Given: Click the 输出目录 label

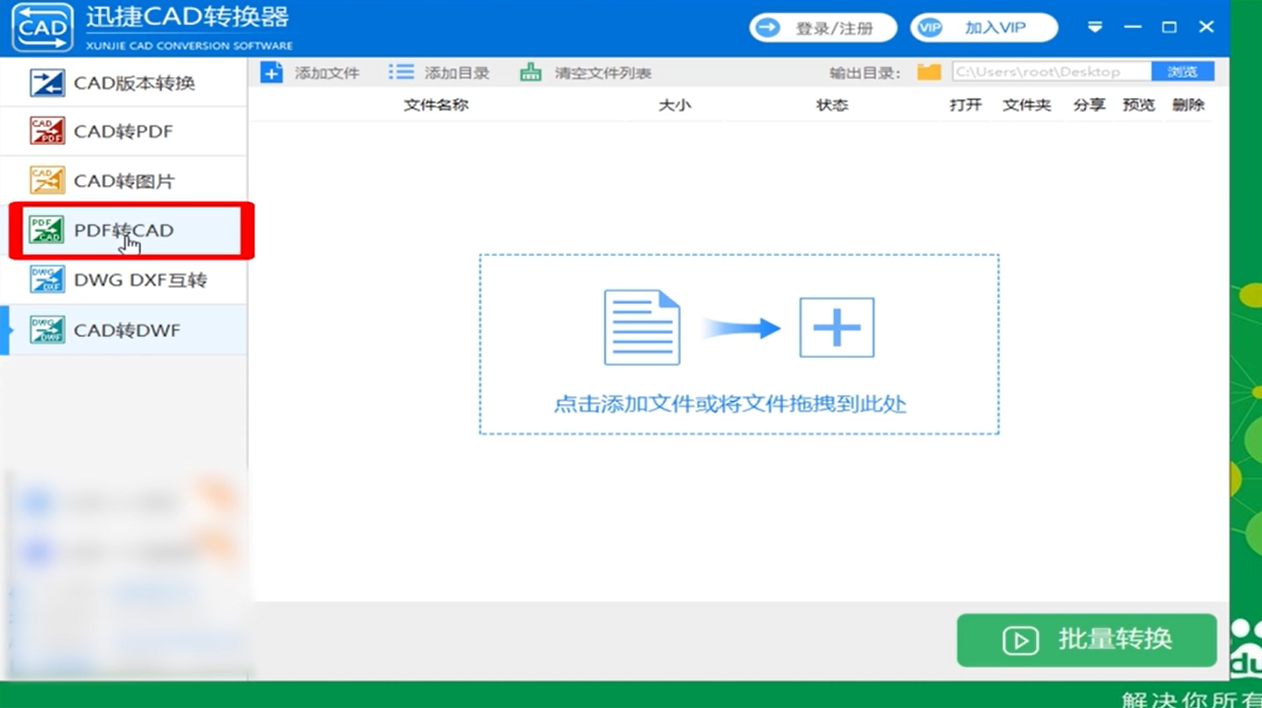Looking at the screenshot, I should 866,73.
